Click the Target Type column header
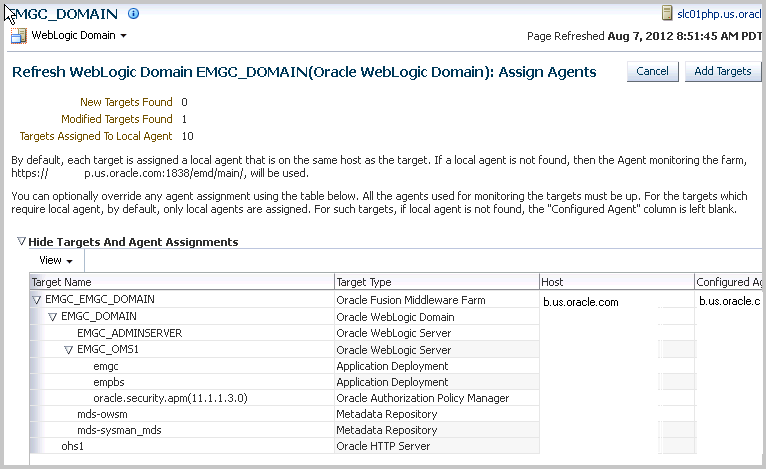Screen dimensions: 766x469 tap(437, 282)
